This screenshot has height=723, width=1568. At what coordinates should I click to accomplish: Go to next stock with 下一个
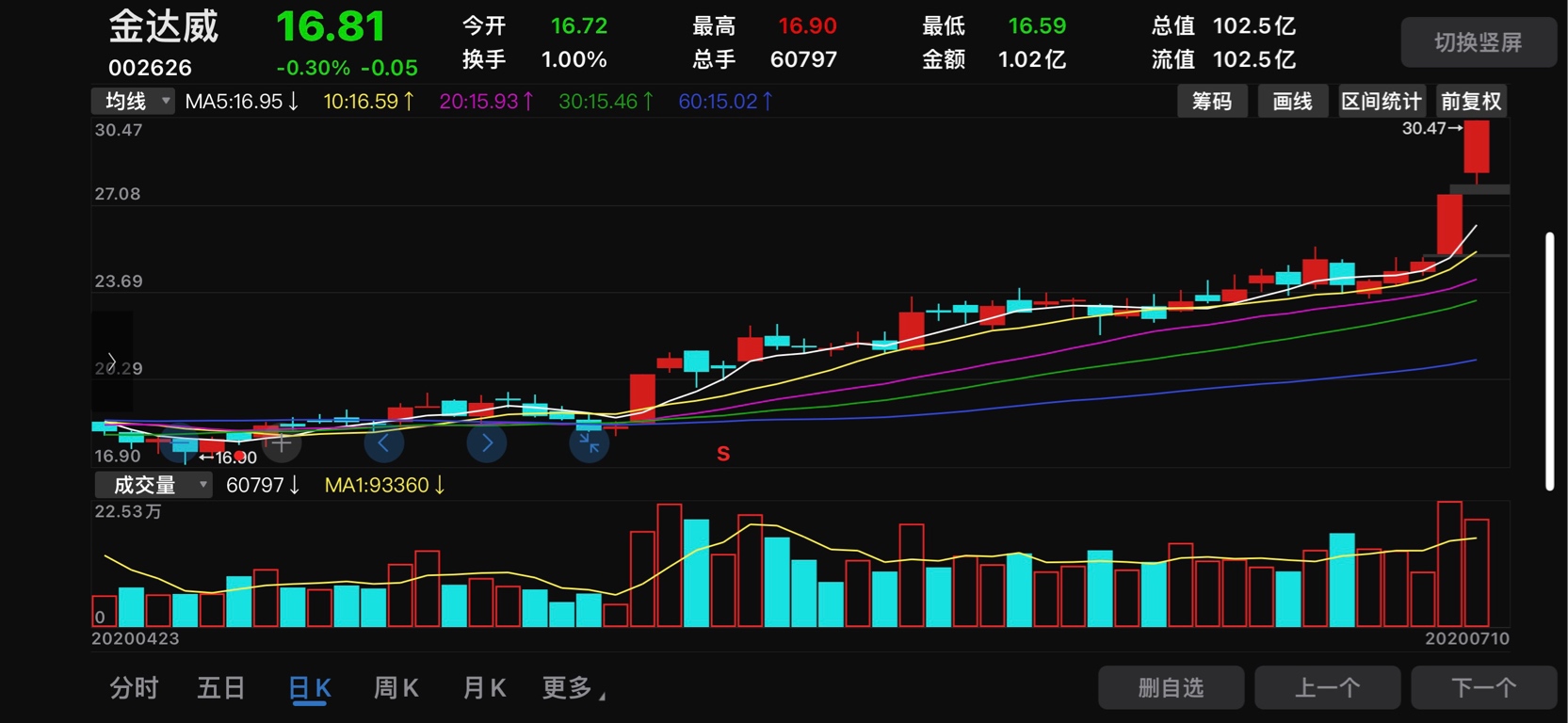[x=1484, y=688]
